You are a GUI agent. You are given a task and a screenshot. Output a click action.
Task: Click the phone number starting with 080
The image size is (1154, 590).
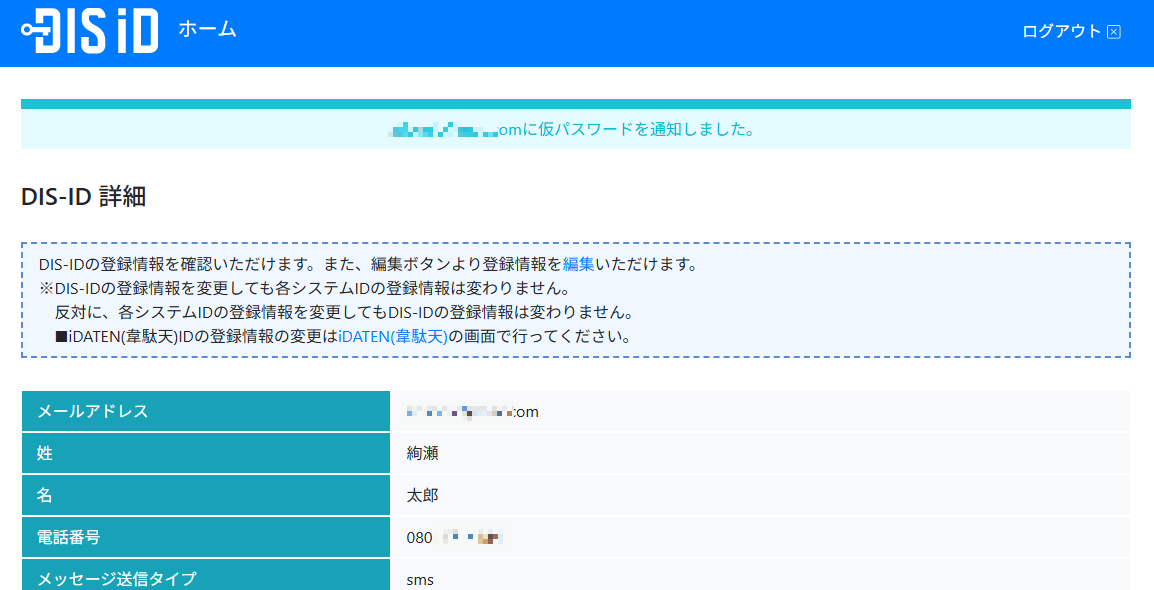[x=453, y=538]
